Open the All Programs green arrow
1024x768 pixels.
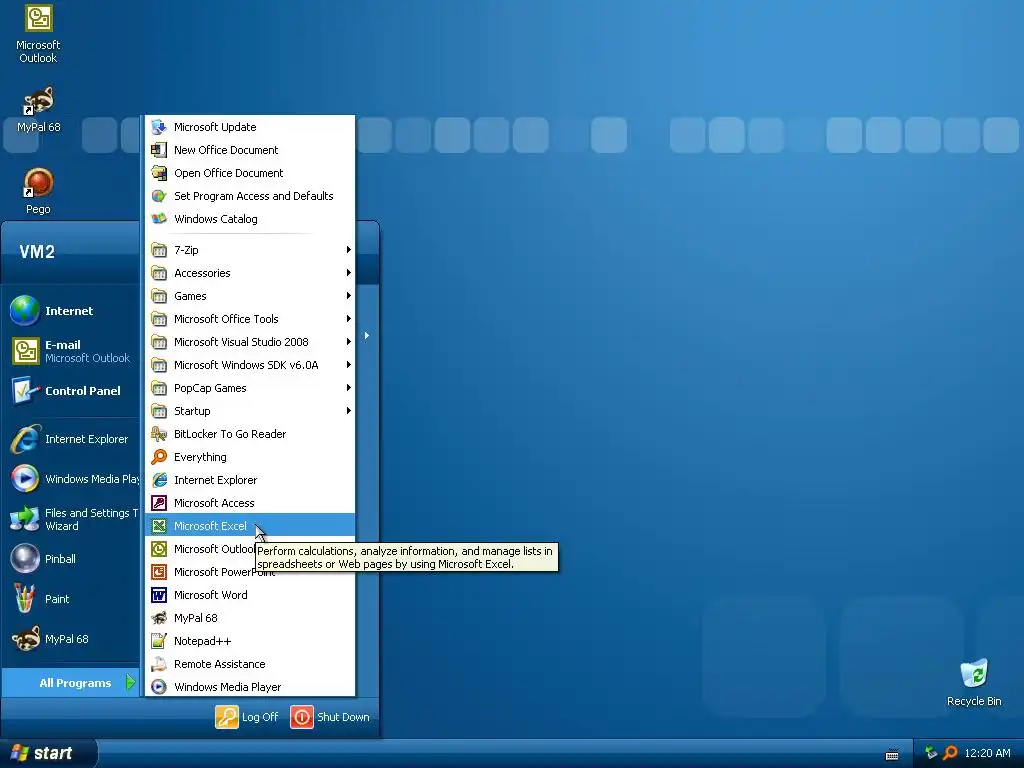click(x=131, y=682)
